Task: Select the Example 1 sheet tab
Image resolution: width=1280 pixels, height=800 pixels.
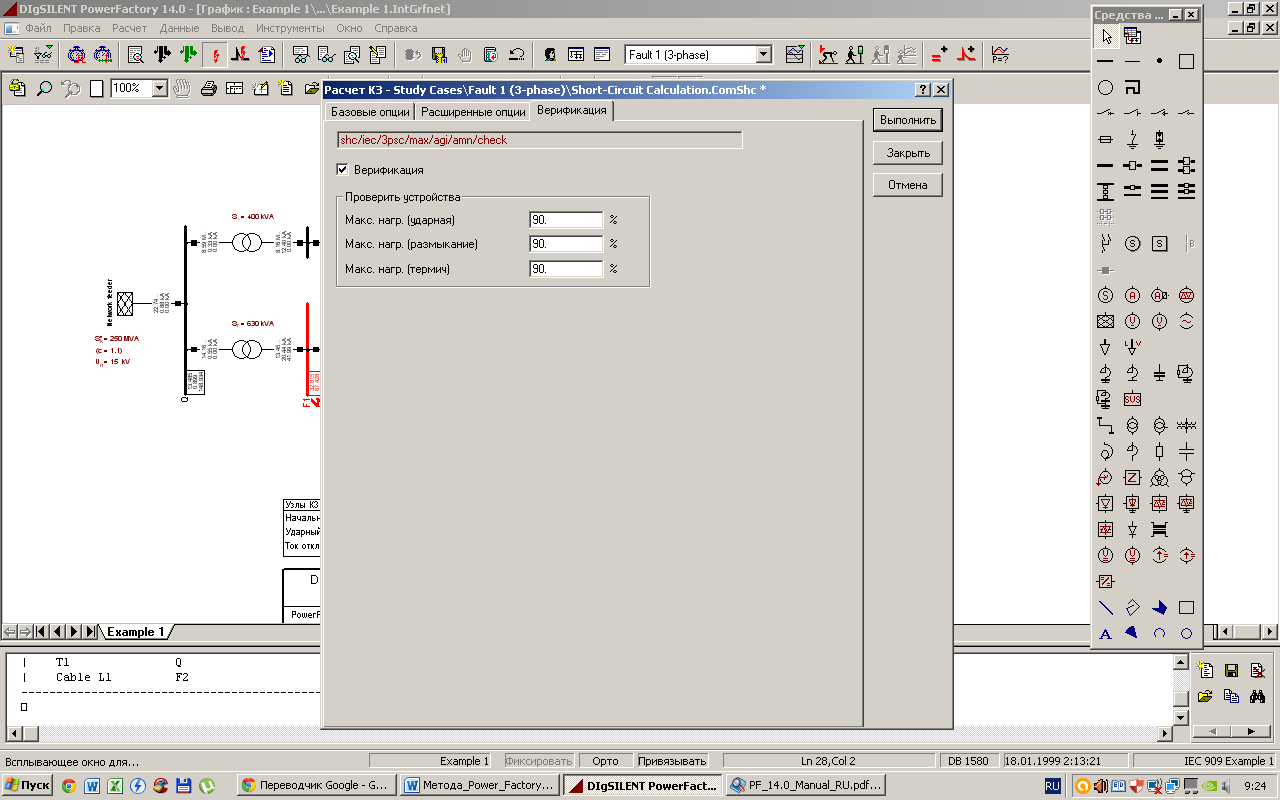Action: [x=137, y=632]
